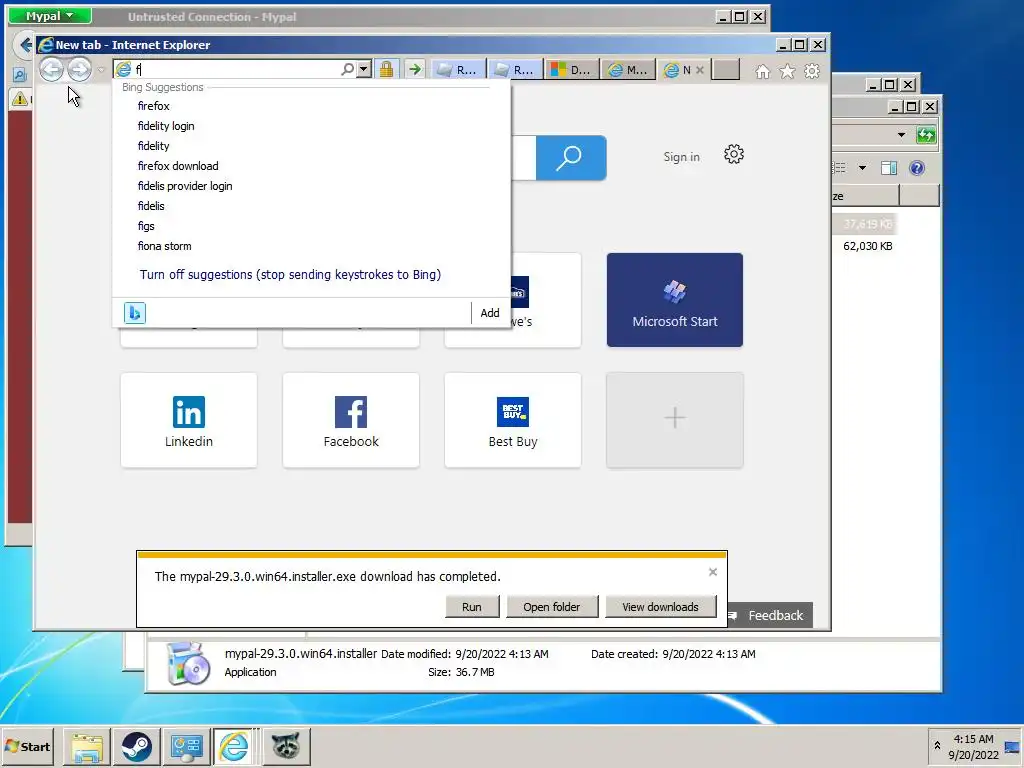
Task: Switch to the 'D...' Microsoft tab
Action: click(571, 69)
